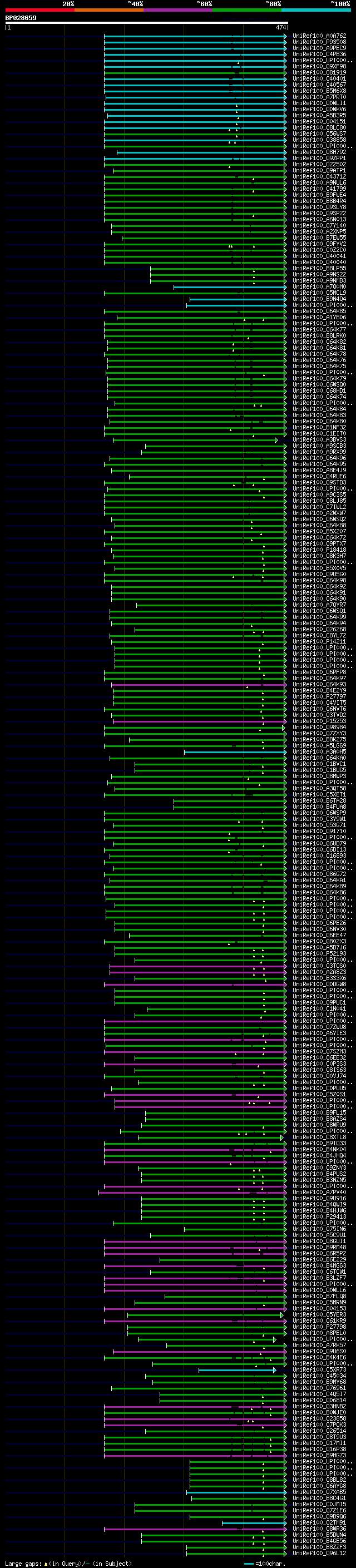Open the UniRef100_A7PRT0 hit
356x1568 pixels.
click(319, 97)
